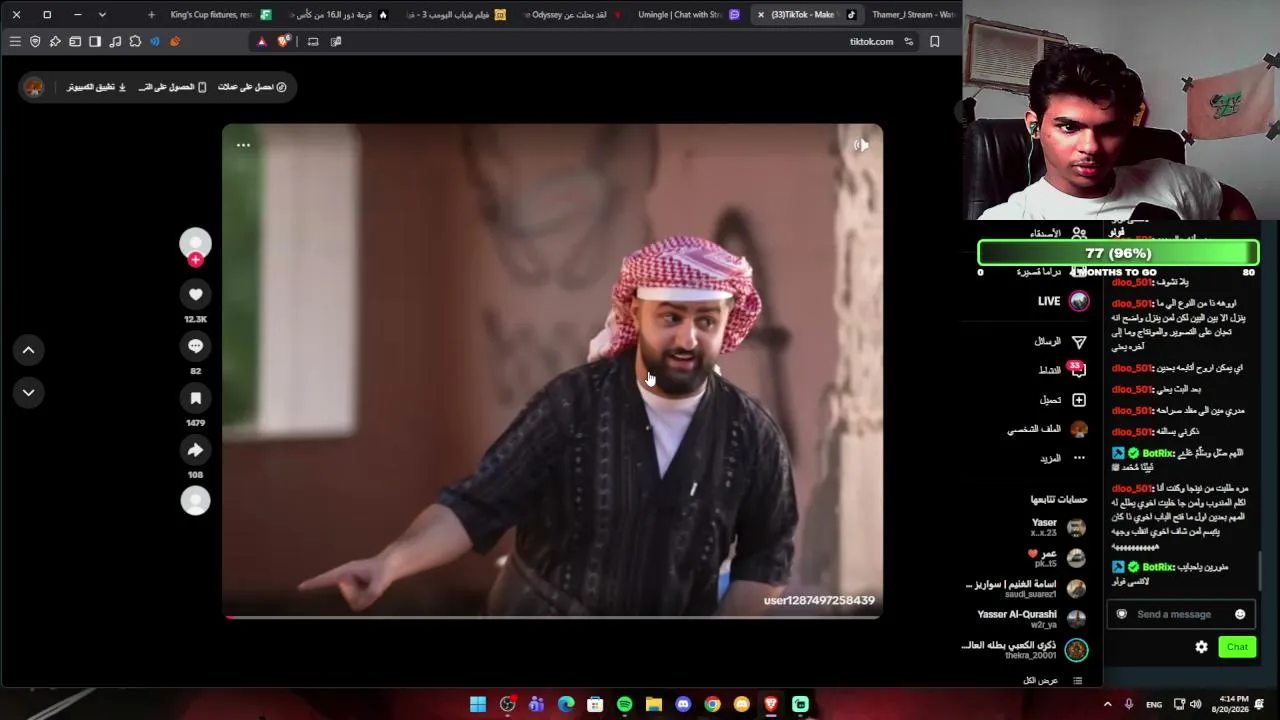Go to the next video with the down arrow

[28, 393]
